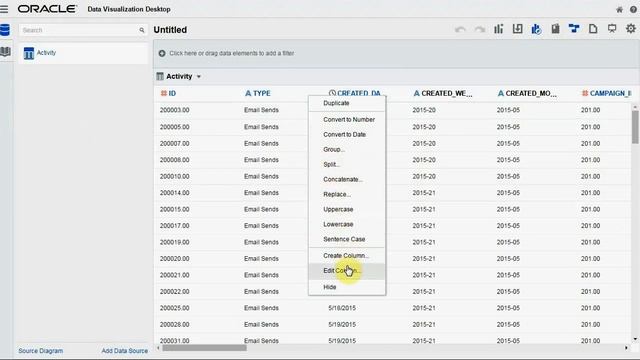Click date cell 5/18/2015

pyautogui.click(x=342, y=308)
